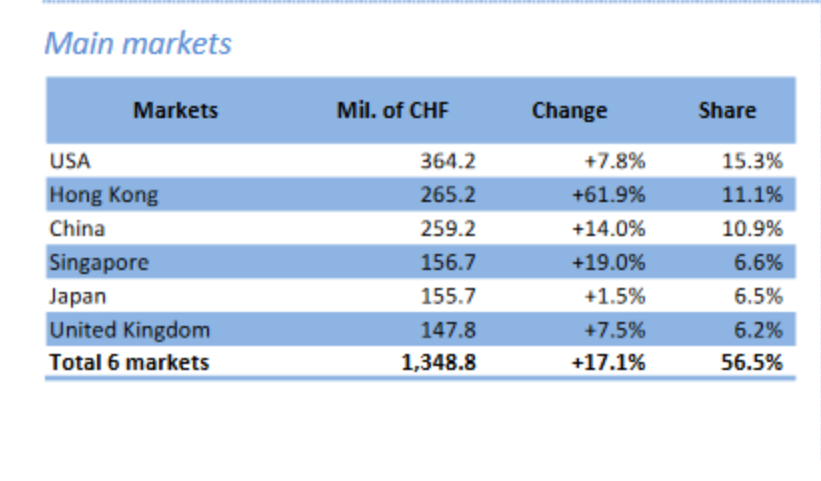Select the "Total 6 markets" label
This screenshot has width=821, height=481.
(x=129, y=362)
